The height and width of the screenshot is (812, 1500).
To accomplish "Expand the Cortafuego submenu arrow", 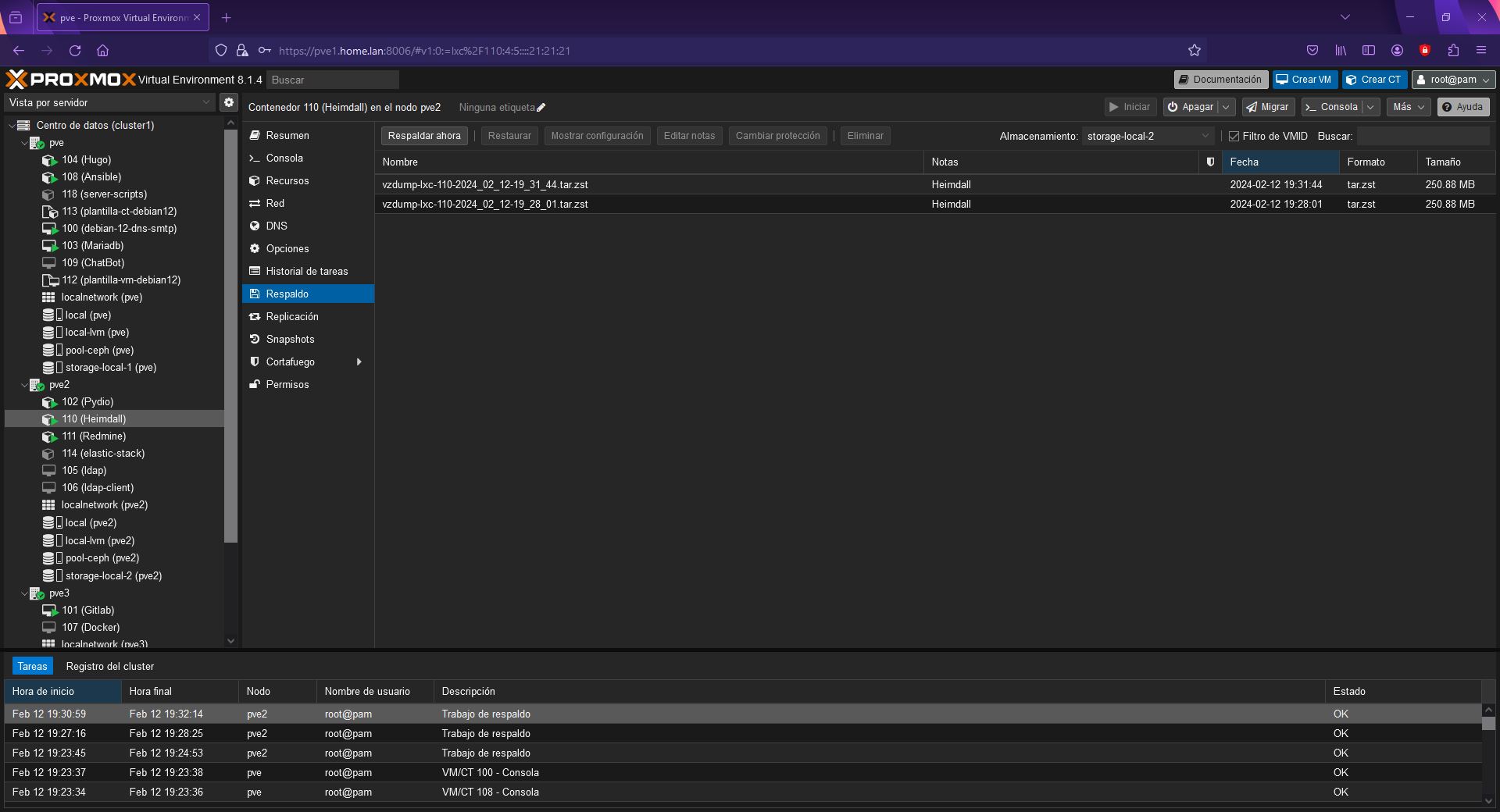I will click(359, 362).
